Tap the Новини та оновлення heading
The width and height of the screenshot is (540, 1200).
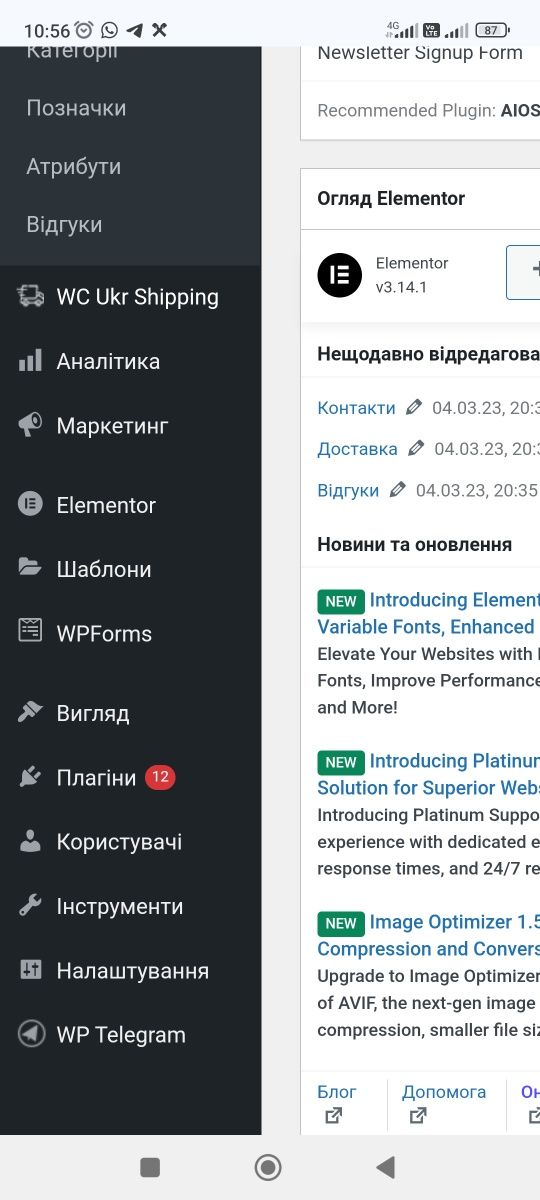[x=414, y=544]
